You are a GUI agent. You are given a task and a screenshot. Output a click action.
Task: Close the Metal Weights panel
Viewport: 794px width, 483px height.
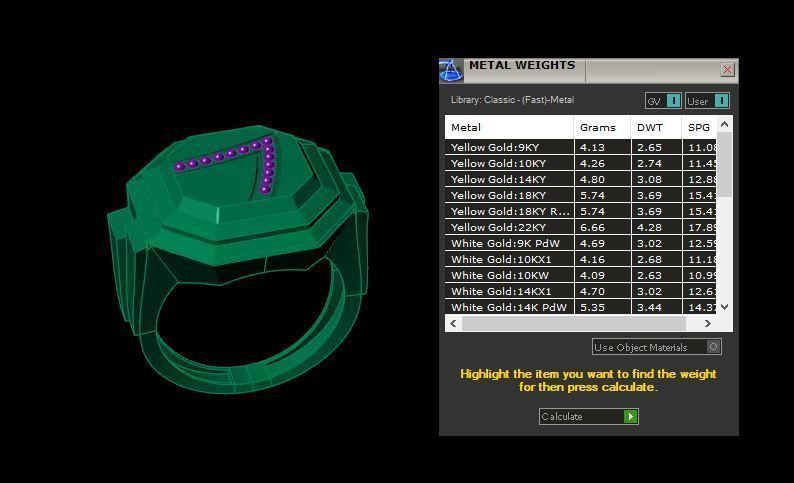[x=727, y=69]
